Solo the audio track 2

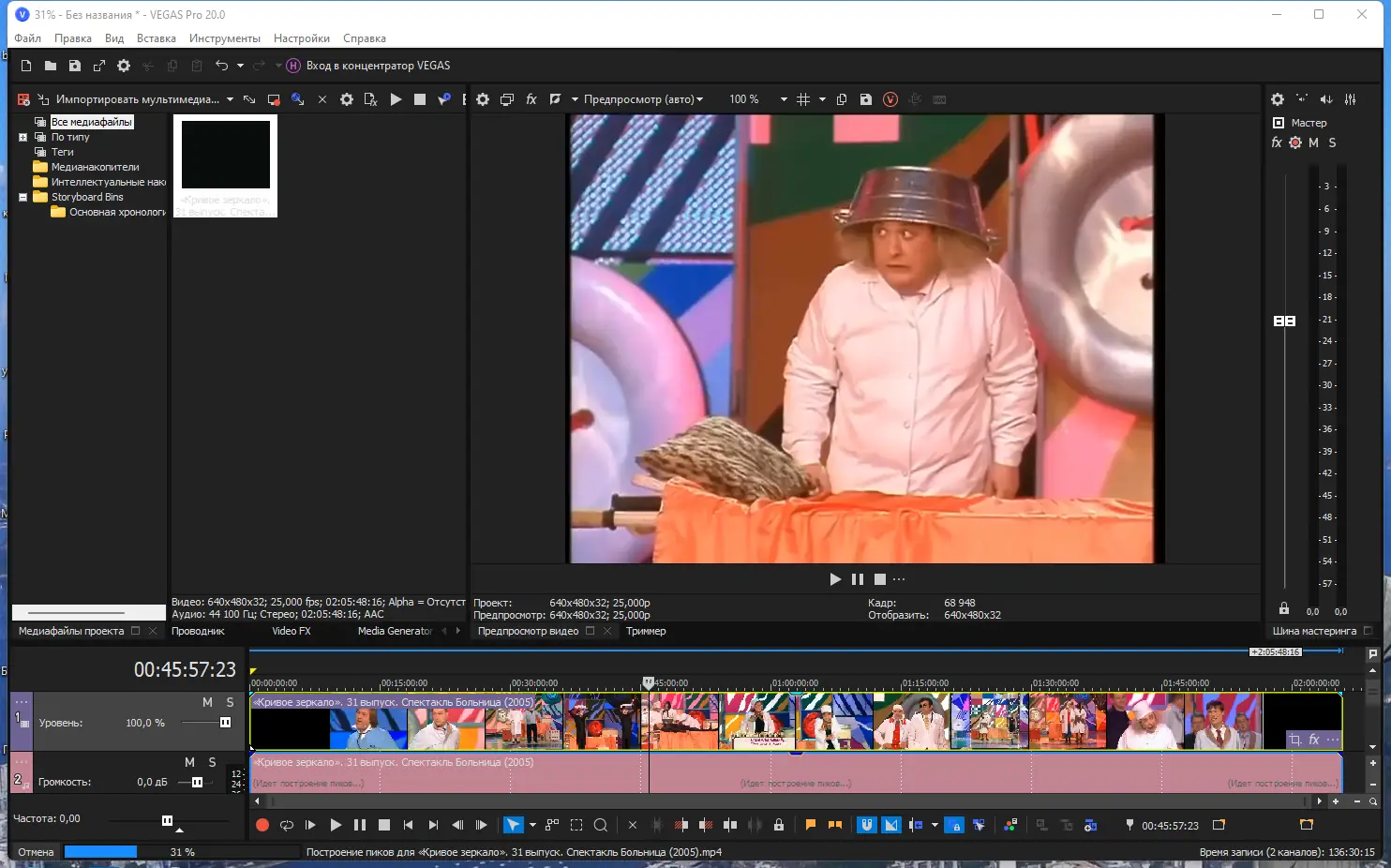click(x=213, y=762)
